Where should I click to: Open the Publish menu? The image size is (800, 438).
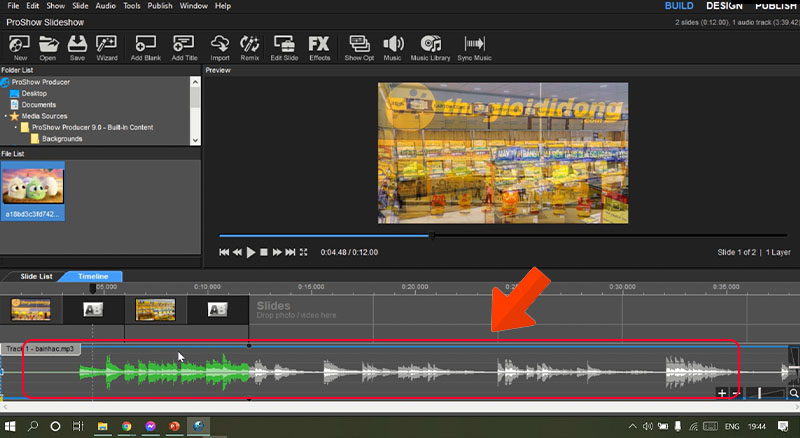pyautogui.click(x=160, y=6)
